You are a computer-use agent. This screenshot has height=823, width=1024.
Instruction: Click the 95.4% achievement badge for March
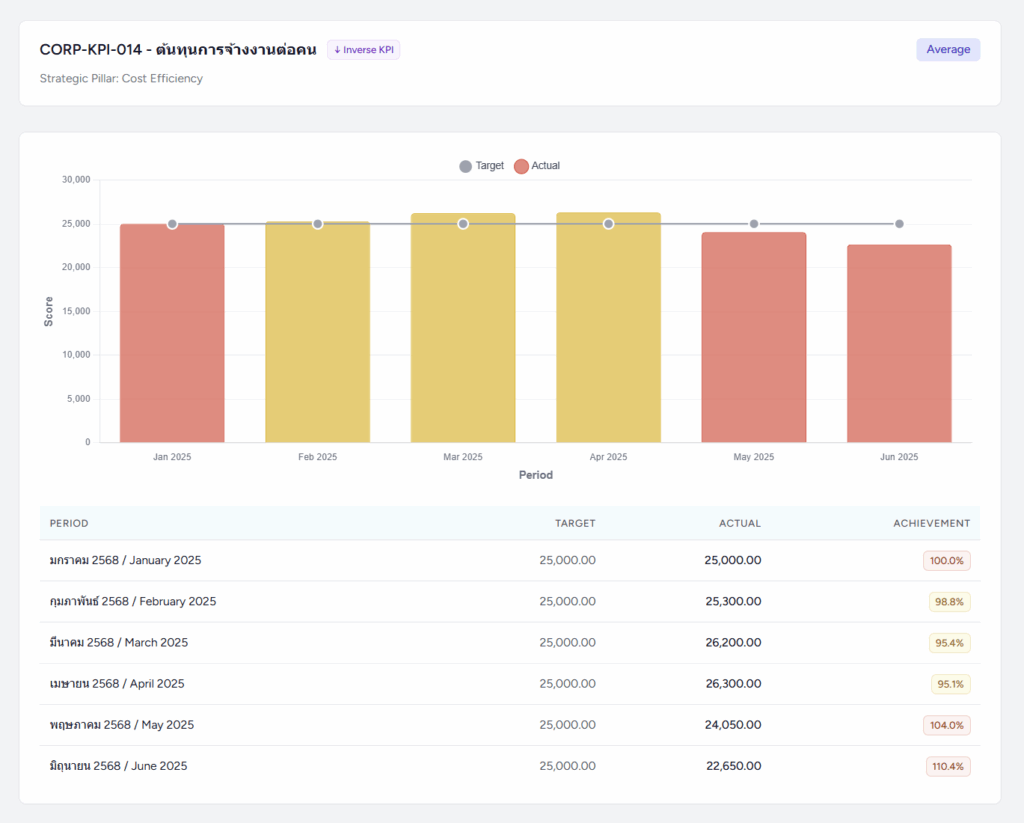coord(950,643)
